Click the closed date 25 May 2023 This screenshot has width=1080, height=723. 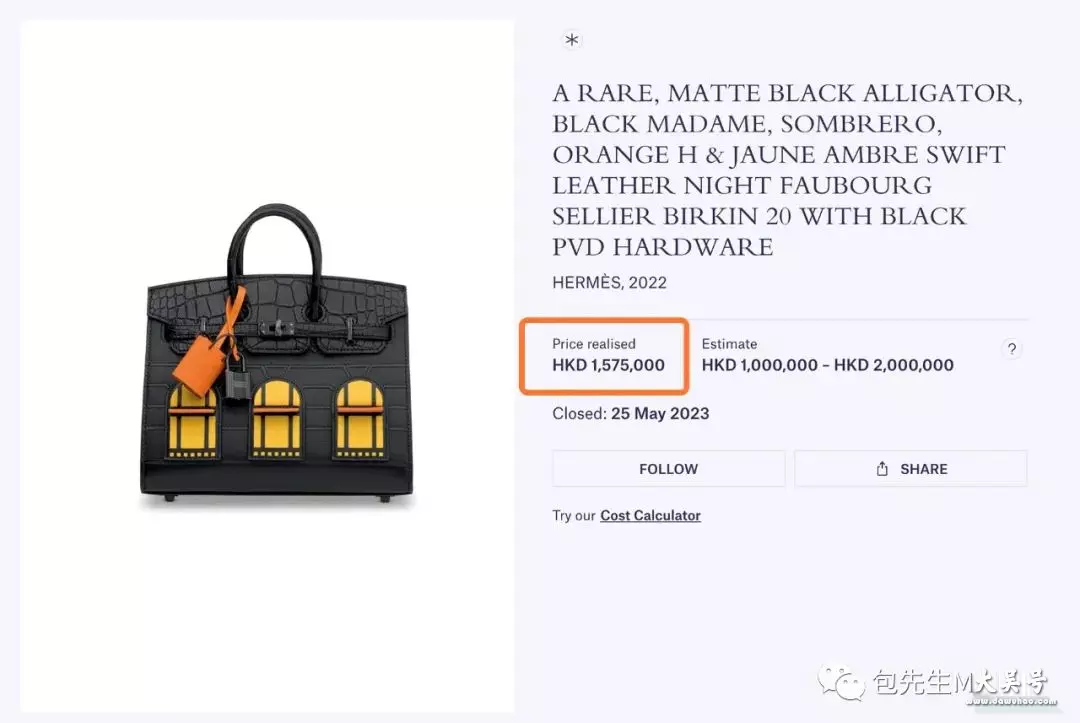[660, 413]
